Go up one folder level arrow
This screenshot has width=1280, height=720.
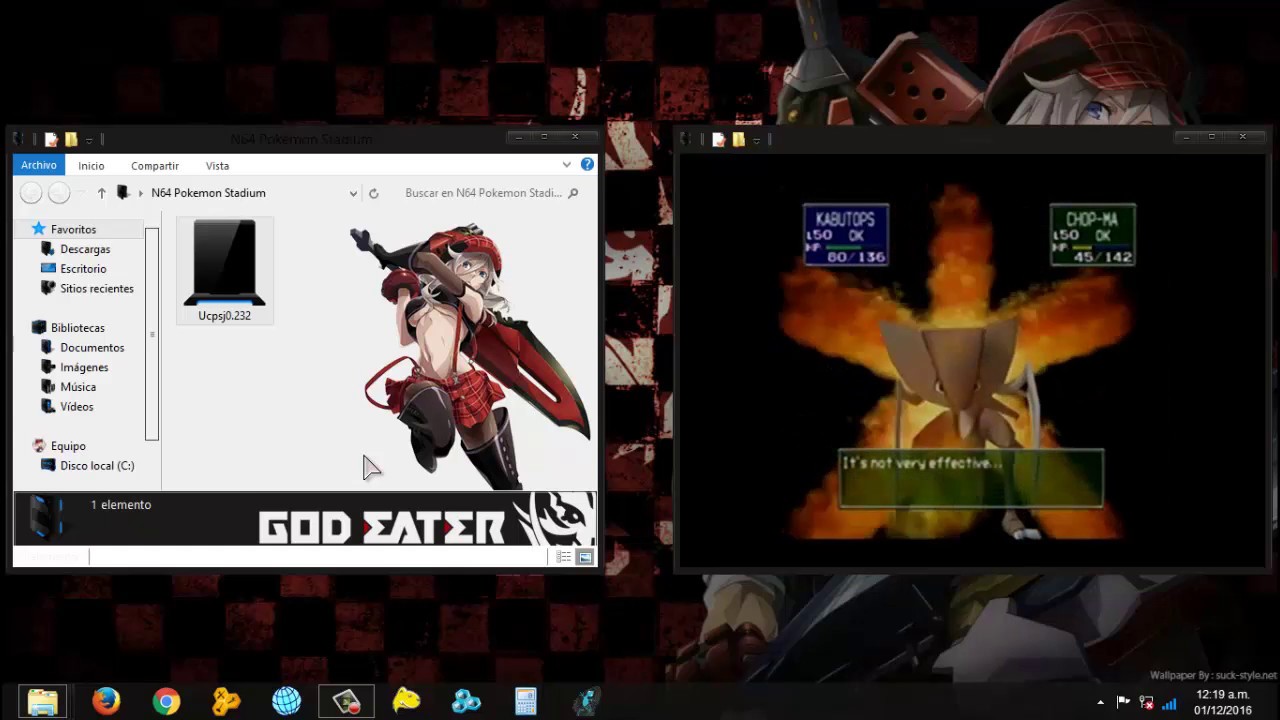101,193
